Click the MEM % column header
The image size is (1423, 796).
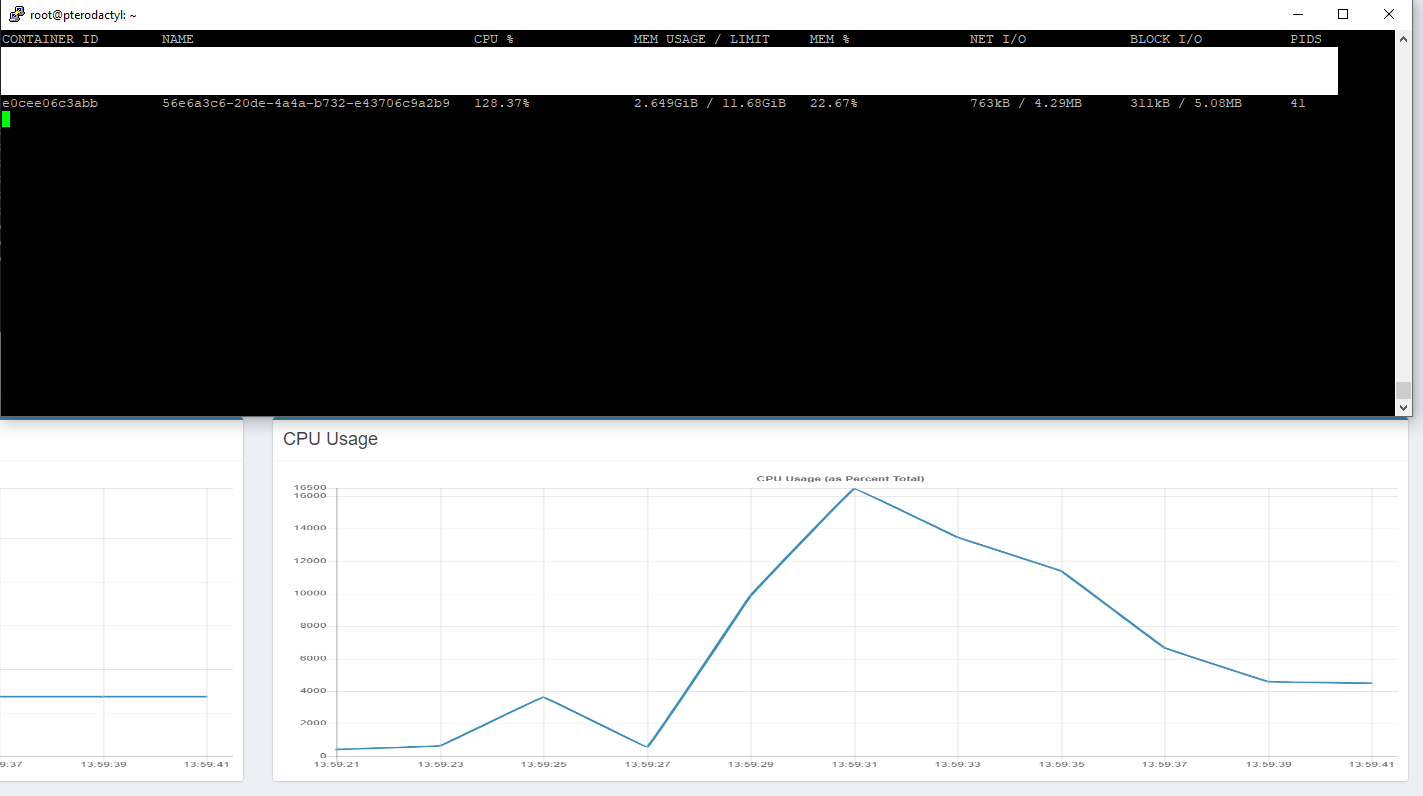click(830, 39)
